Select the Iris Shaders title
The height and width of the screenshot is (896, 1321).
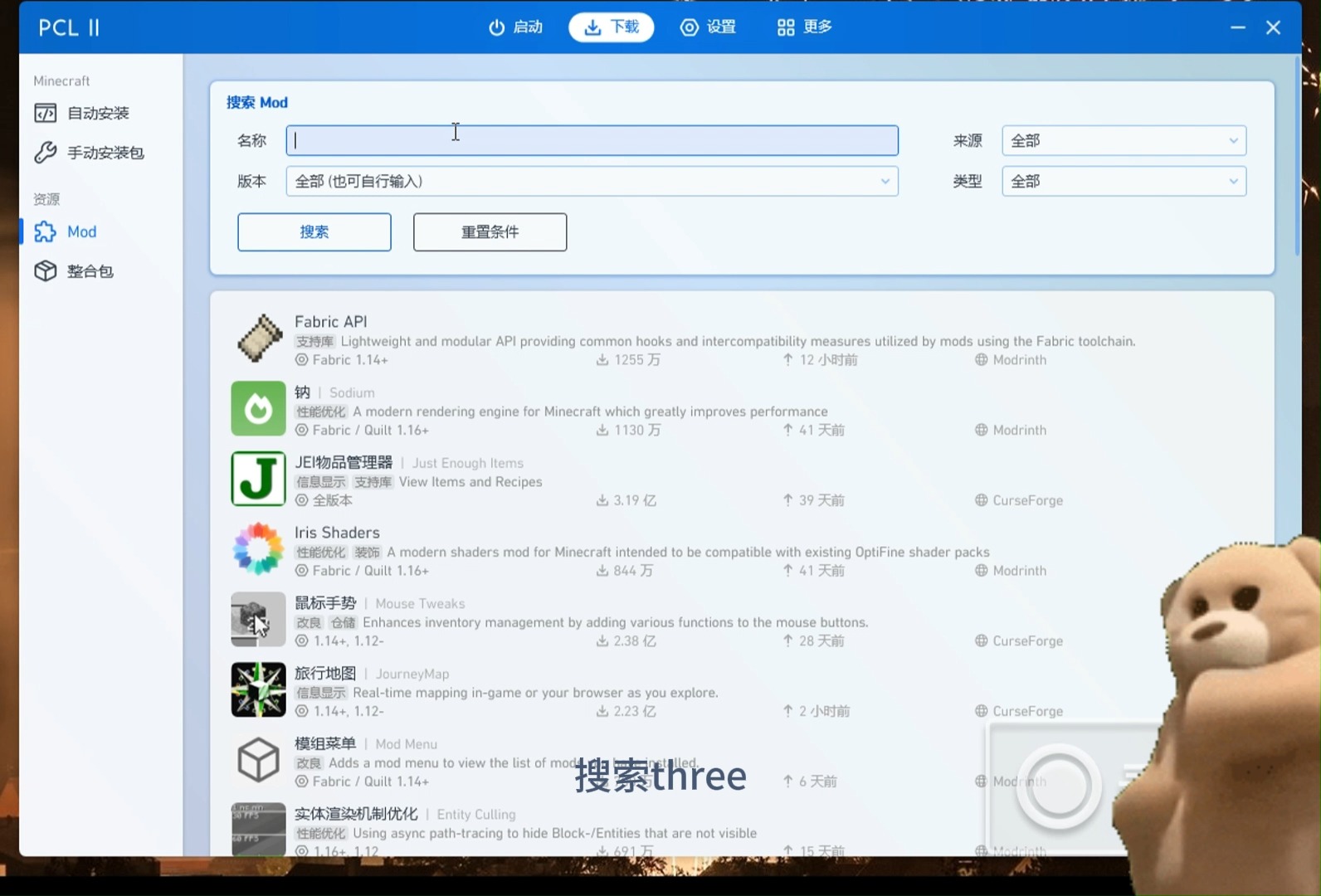click(x=337, y=533)
